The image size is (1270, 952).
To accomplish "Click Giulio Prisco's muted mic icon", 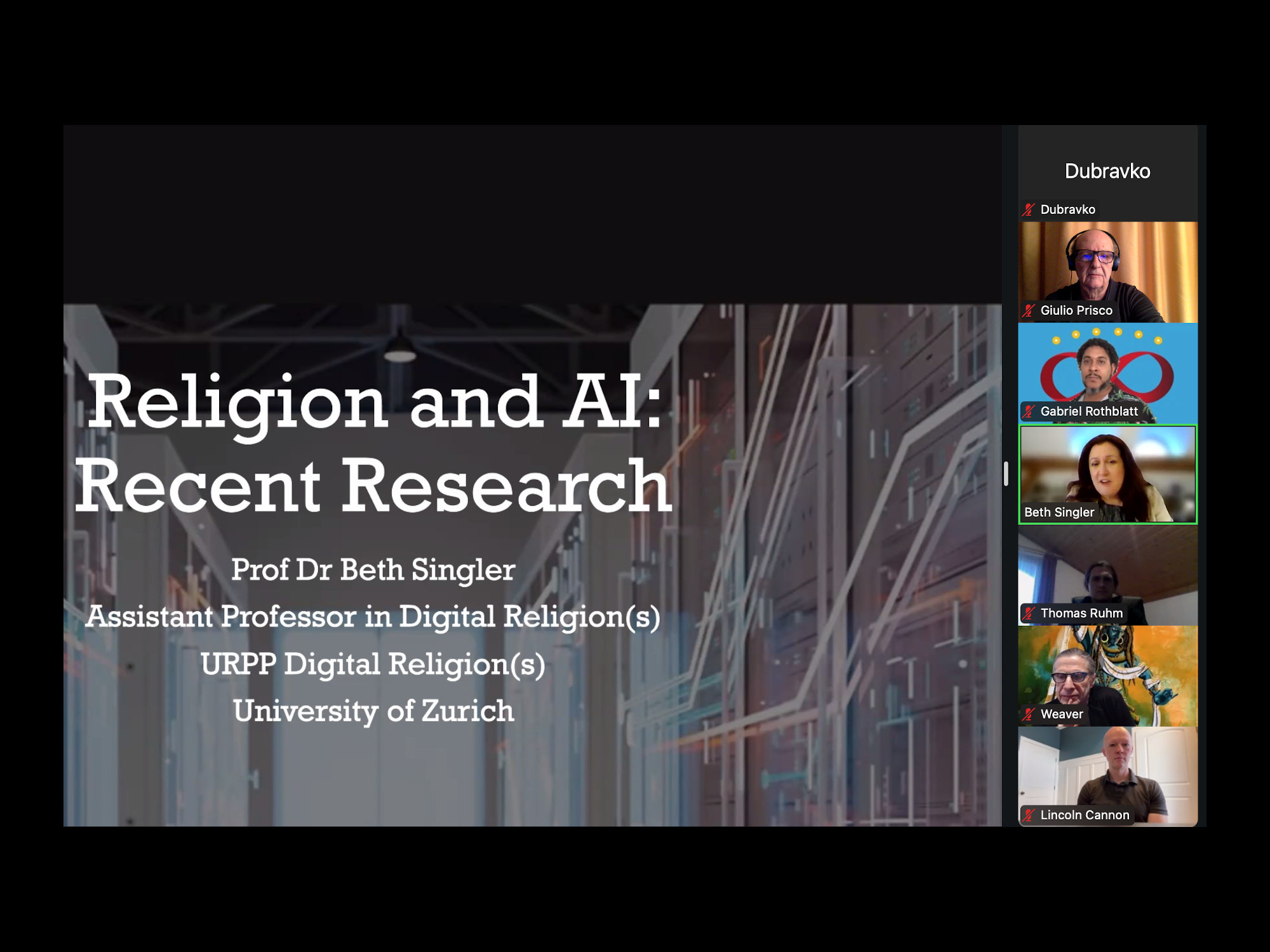I will pos(1029,310).
